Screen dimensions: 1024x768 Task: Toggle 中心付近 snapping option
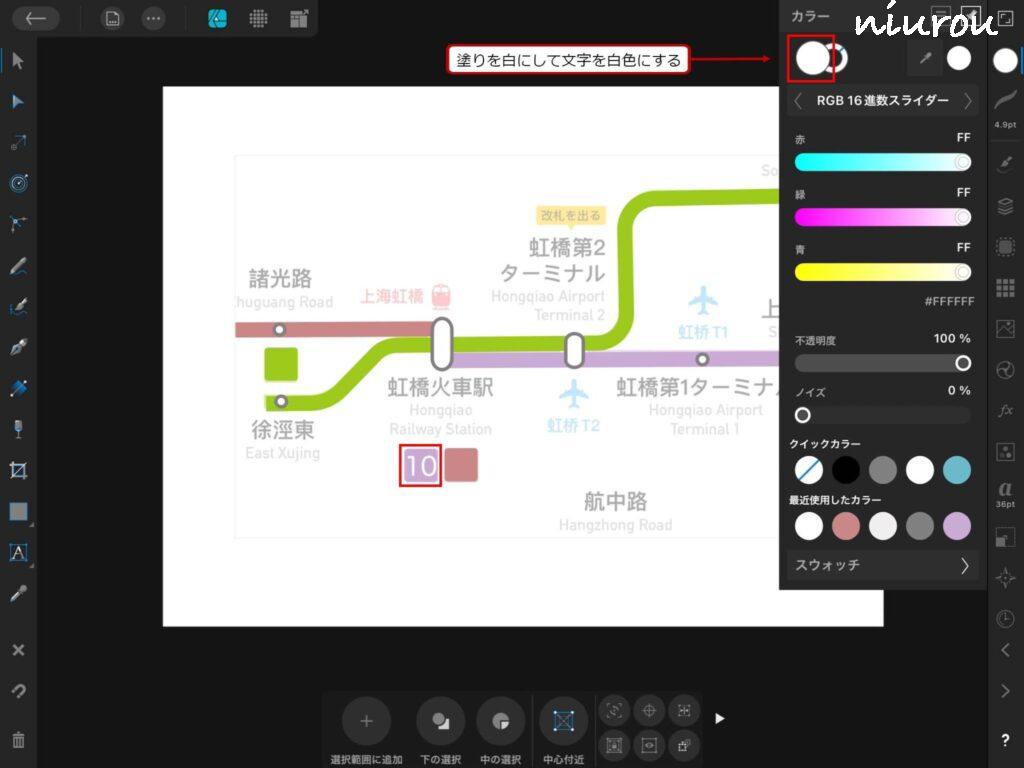[x=563, y=721]
